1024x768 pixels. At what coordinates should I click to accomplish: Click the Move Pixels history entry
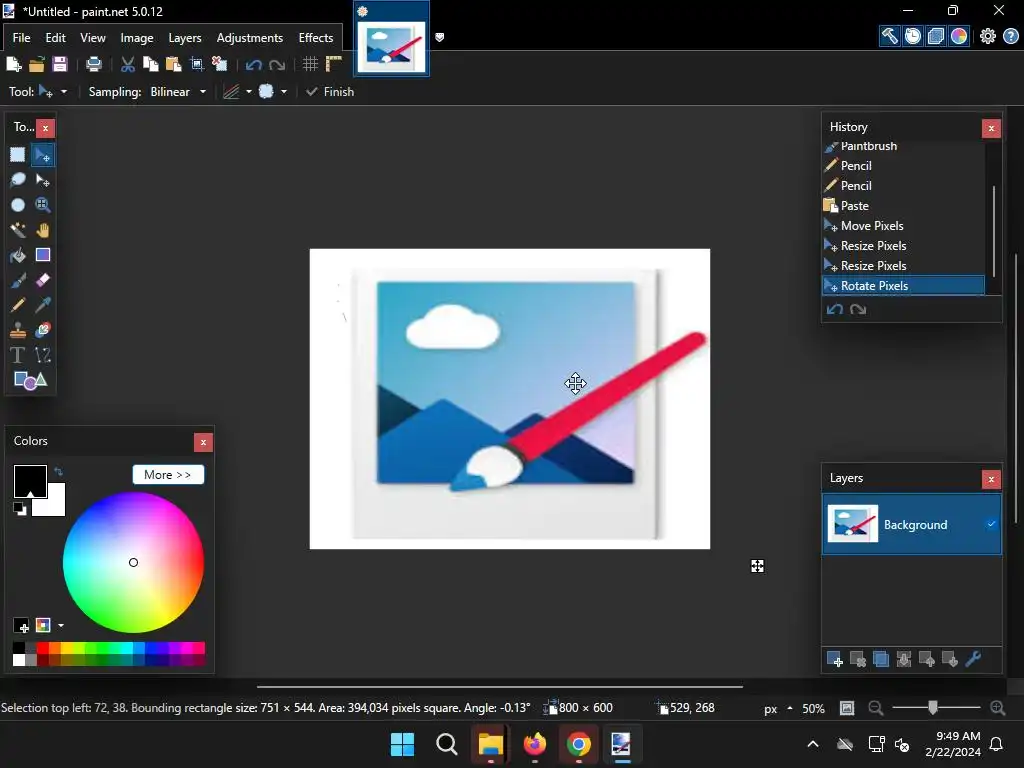tap(903, 226)
